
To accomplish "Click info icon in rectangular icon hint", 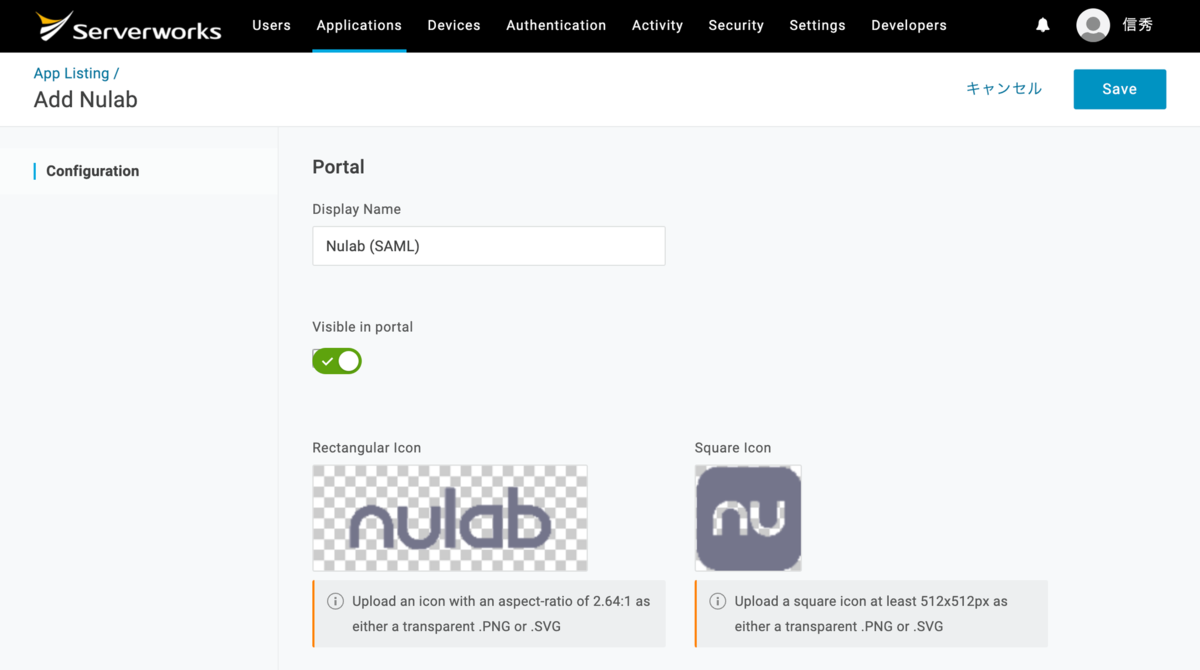I will click(x=335, y=601).
